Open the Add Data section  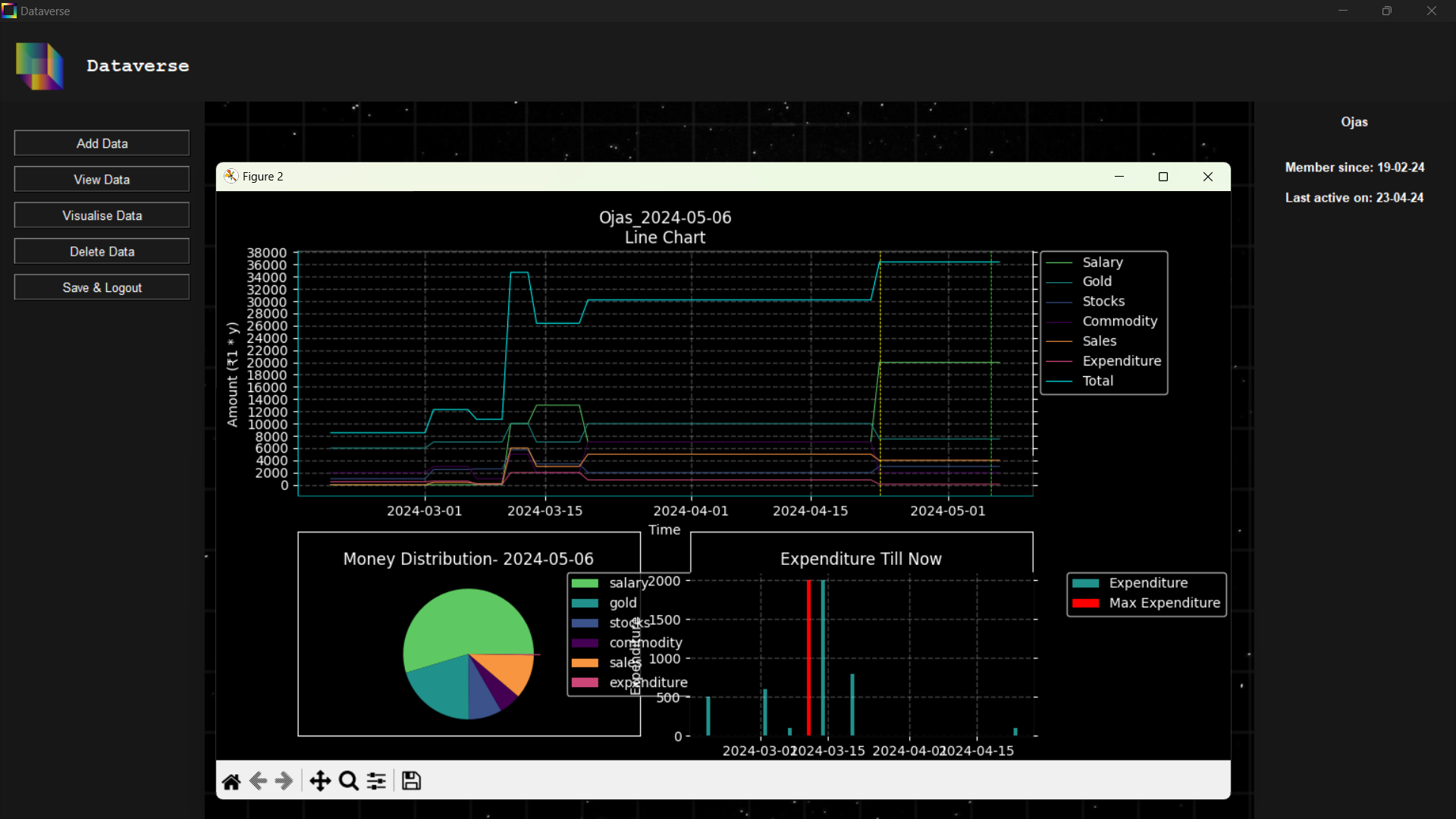tap(102, 143)
